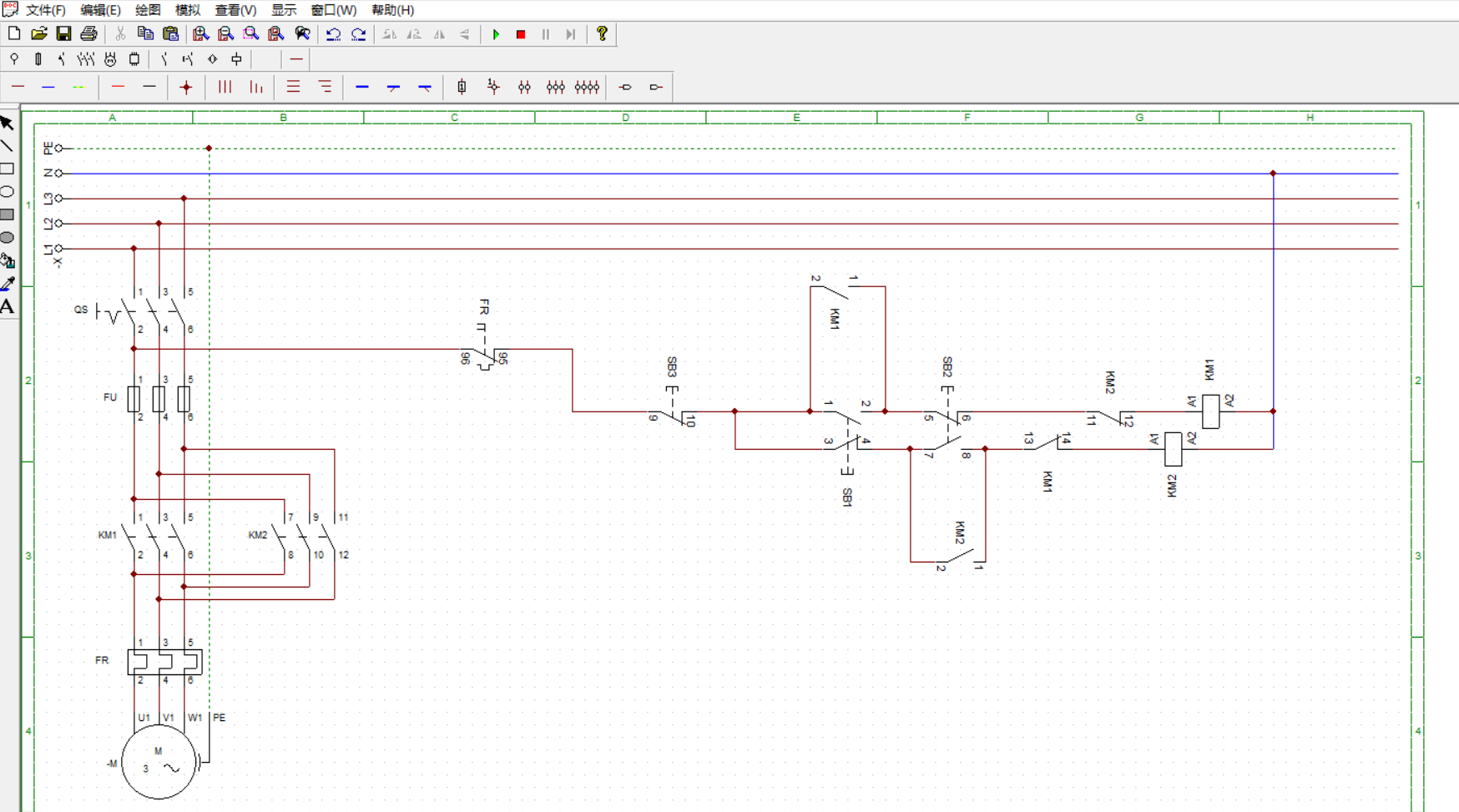
Task: Start simulation with the green play button
Action: click(x=496, y=34)
